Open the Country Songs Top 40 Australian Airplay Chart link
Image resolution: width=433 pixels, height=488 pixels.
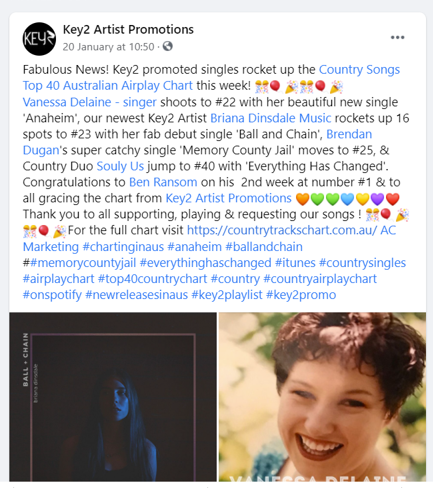211,78
